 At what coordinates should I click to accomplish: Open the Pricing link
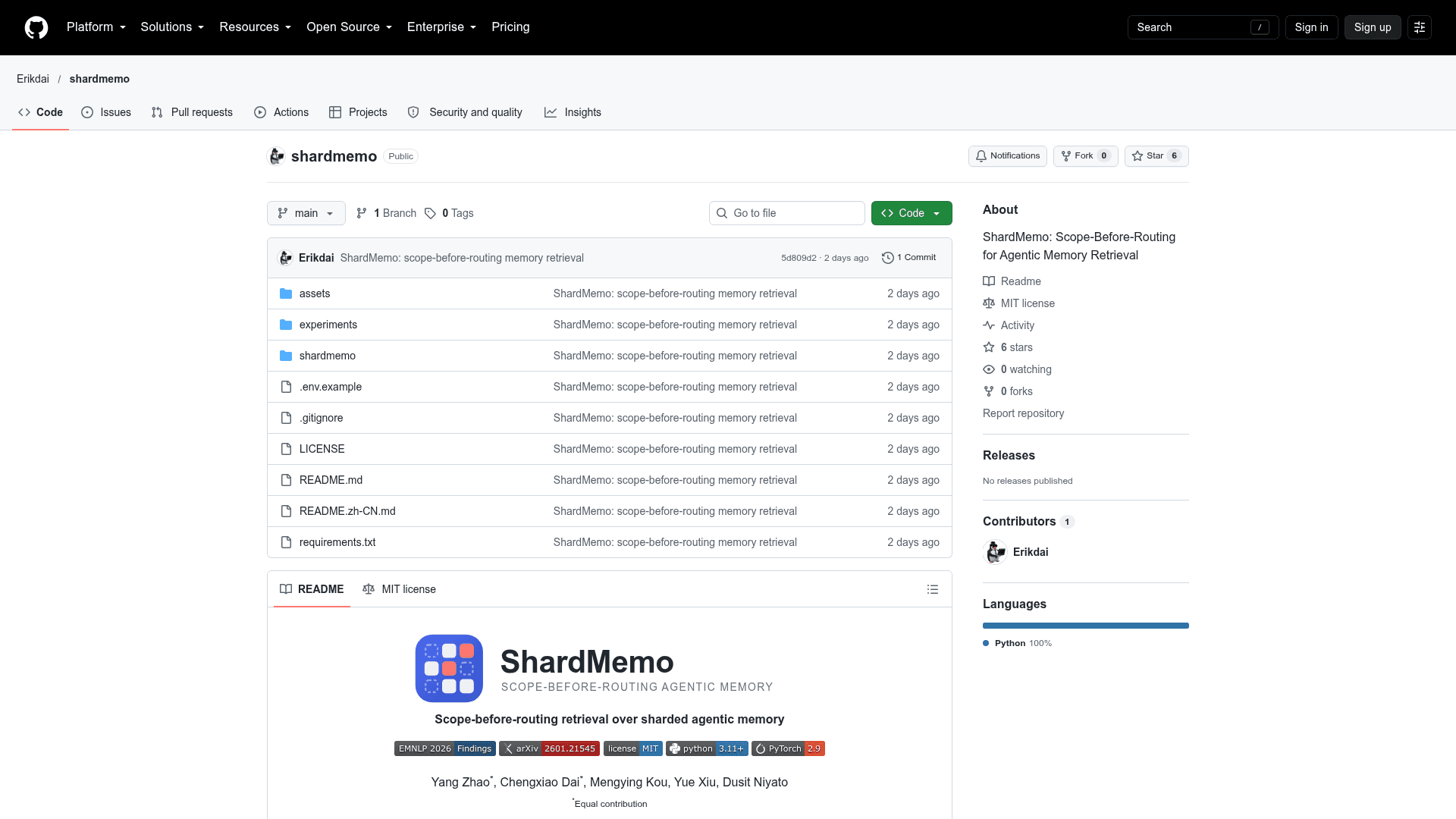(510, 27)
